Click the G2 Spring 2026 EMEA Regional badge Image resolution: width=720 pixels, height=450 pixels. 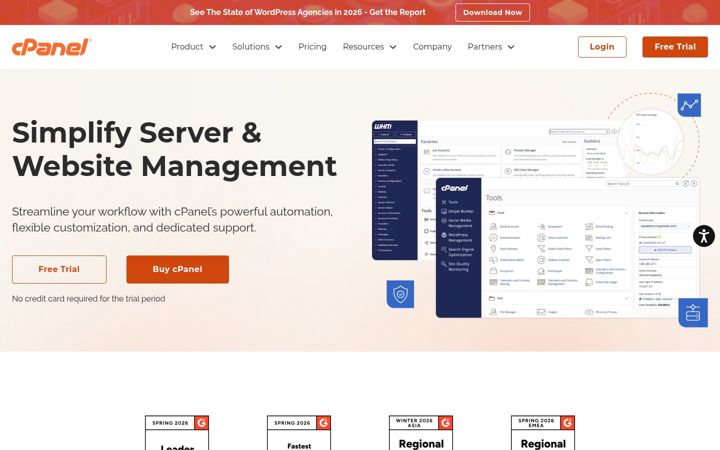coord(543,433)
